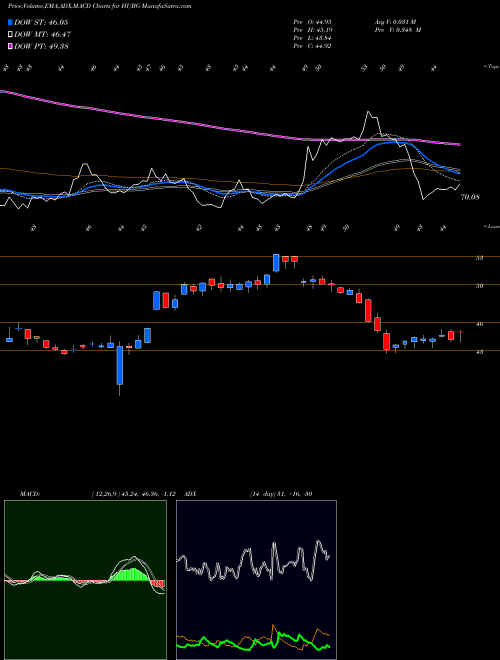Click the 43 price axis label
The height and width of the screenshot is (660, 500).
[x=479, y=352]
